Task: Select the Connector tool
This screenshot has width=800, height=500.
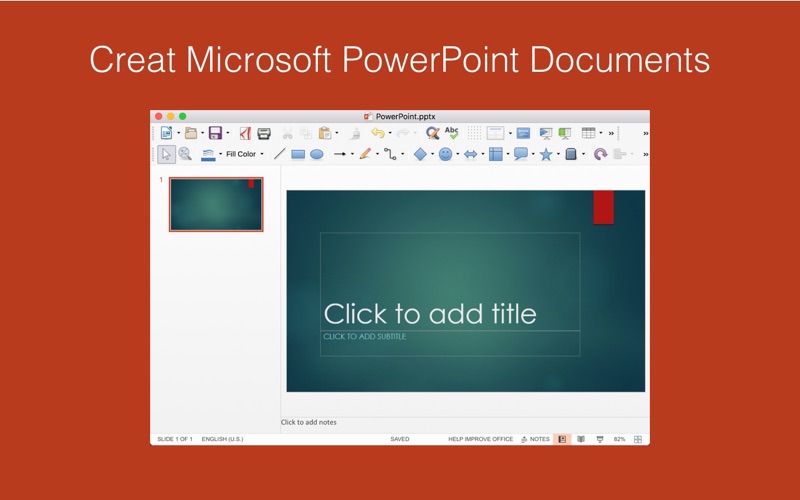Action: (x=390, y=154)
